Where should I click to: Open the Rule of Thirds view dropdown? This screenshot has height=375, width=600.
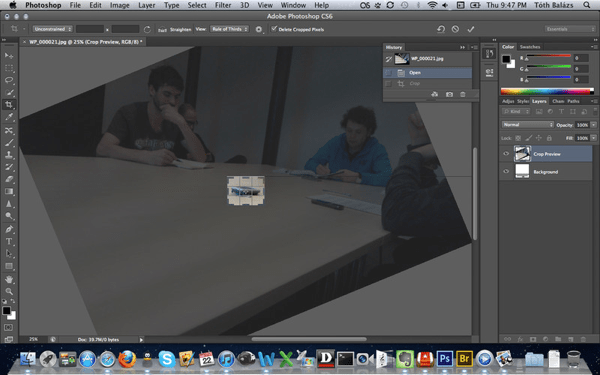[230, 29]
